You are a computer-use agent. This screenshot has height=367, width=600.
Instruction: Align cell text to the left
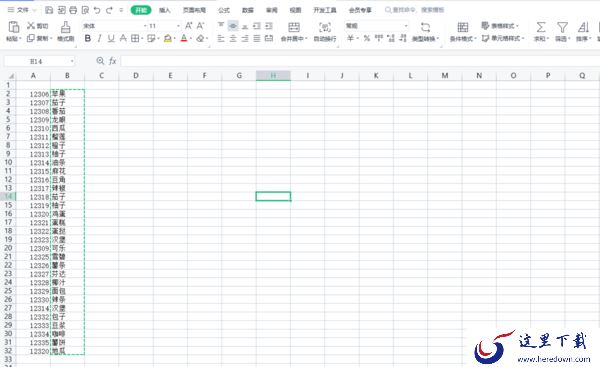point(221,38)
